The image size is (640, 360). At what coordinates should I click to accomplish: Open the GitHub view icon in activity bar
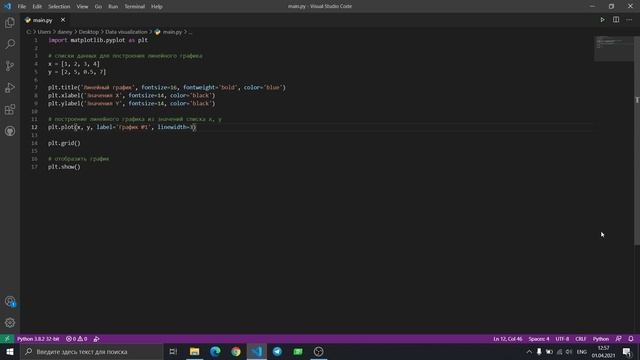coord(10,131)
